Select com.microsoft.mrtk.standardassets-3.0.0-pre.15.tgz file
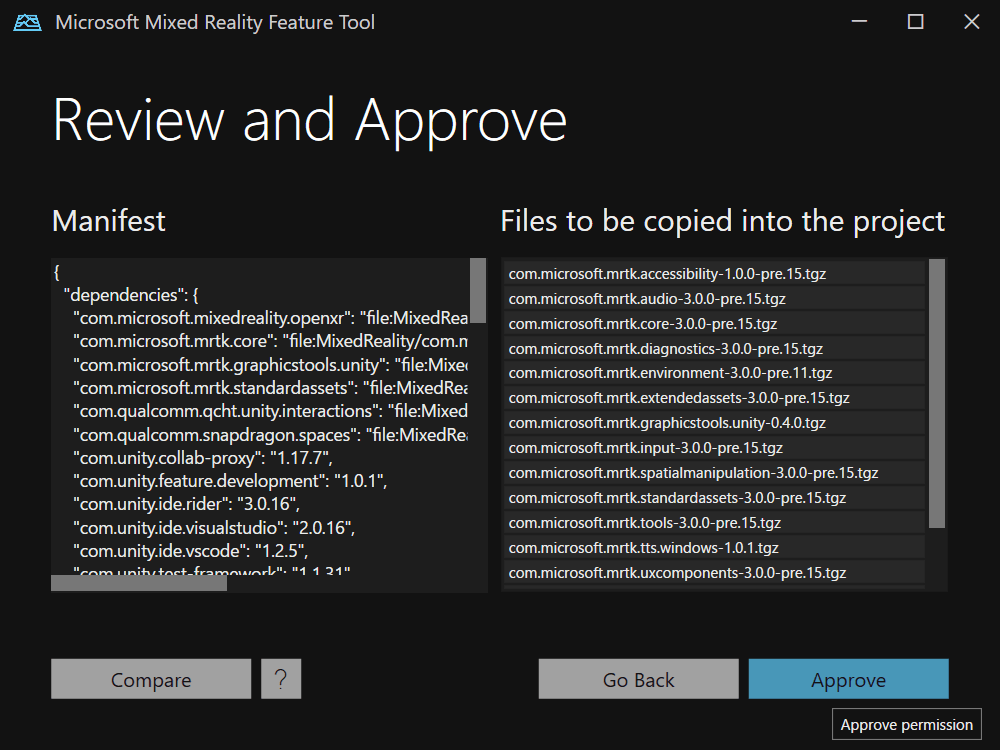This screenshot has width=1000, height=750. 714,497
